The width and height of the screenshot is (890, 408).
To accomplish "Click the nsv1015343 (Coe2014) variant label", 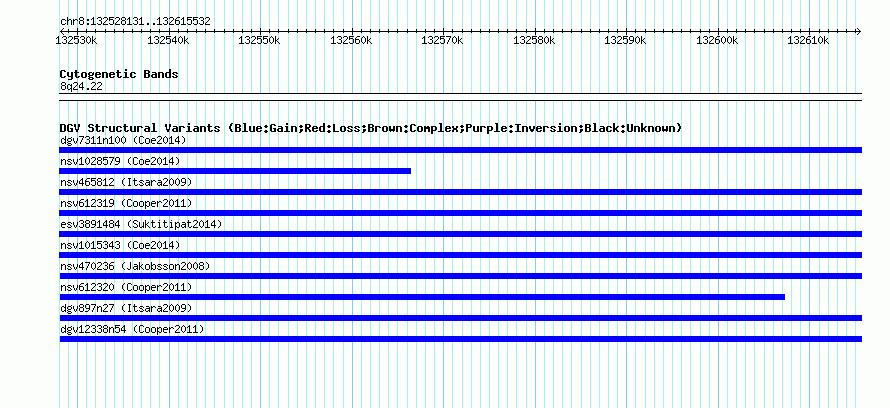I will pyautogui.click(x=120, y=245).
